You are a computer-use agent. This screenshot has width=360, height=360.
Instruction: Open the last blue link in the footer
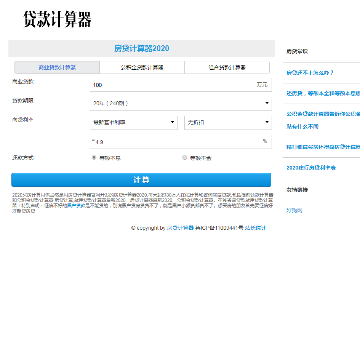coord(255,228)
